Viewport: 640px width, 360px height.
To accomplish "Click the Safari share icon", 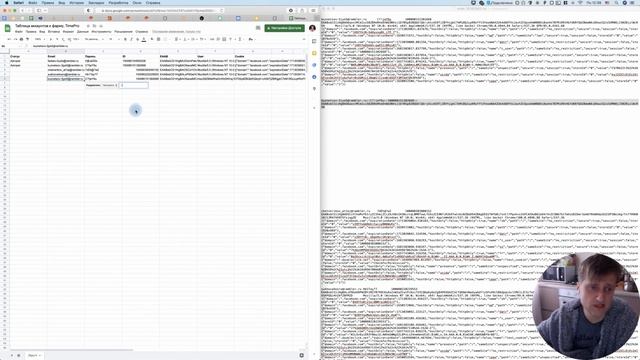I will click(302, 10).
